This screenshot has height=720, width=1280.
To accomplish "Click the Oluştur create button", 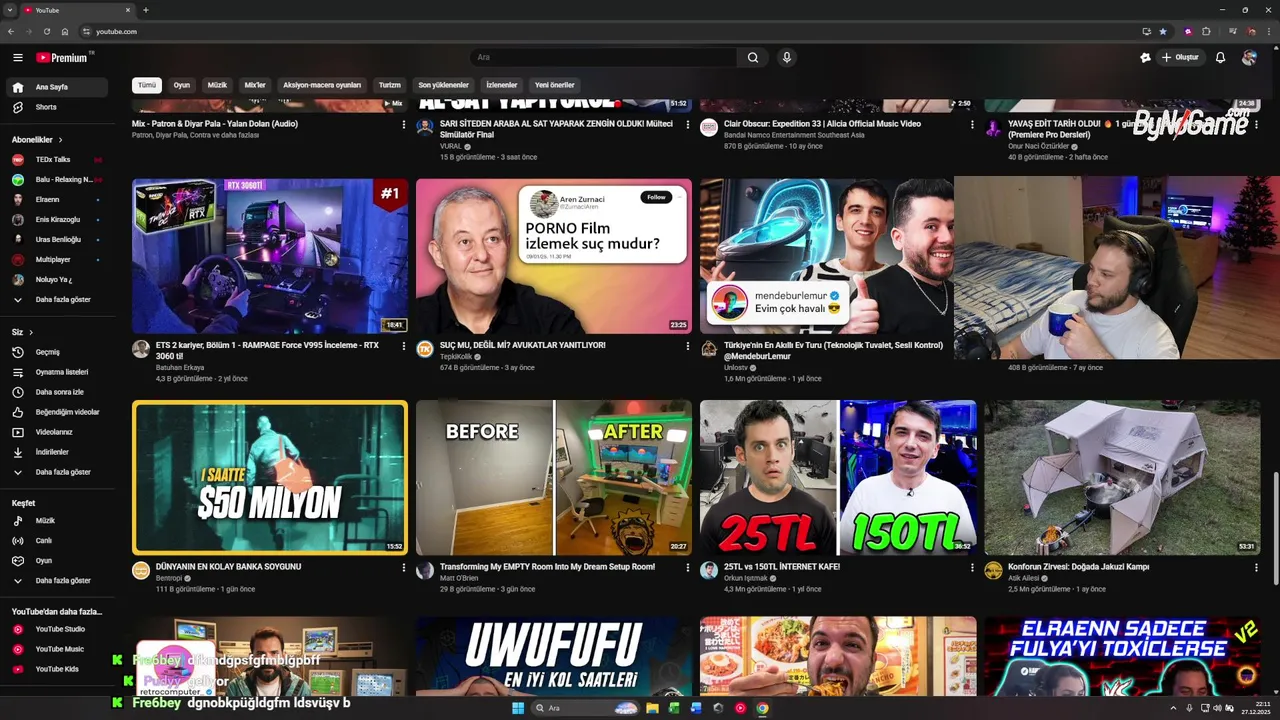I will click(x=1180, y=58).
